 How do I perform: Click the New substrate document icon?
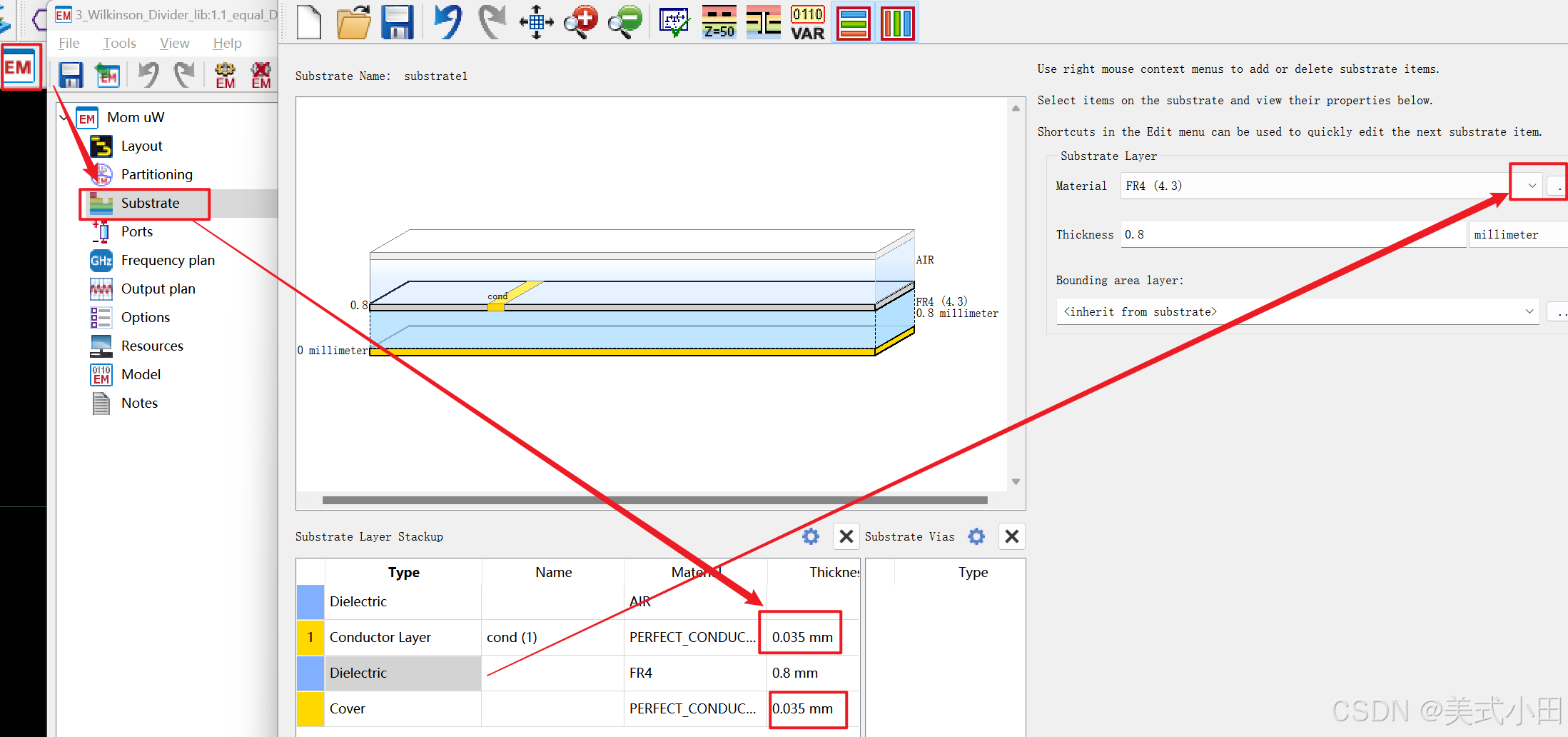pyautogui.click(x=308, y=22)
